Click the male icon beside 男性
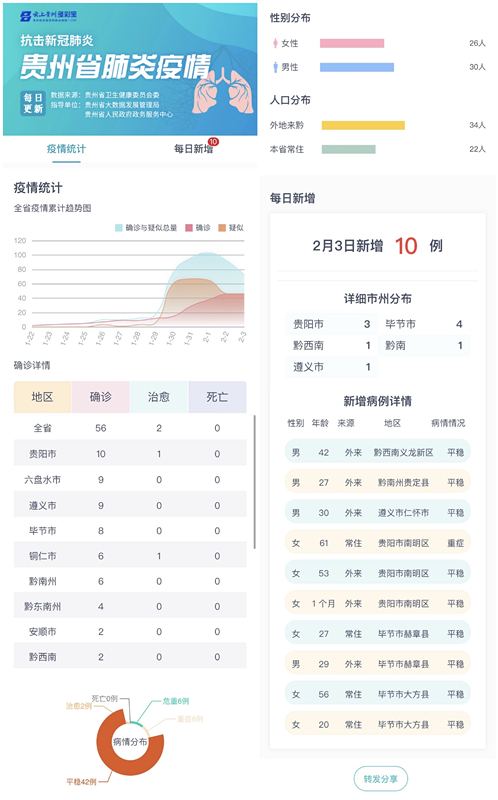Viewport: 498px width, 800px height. pos(275,67)
